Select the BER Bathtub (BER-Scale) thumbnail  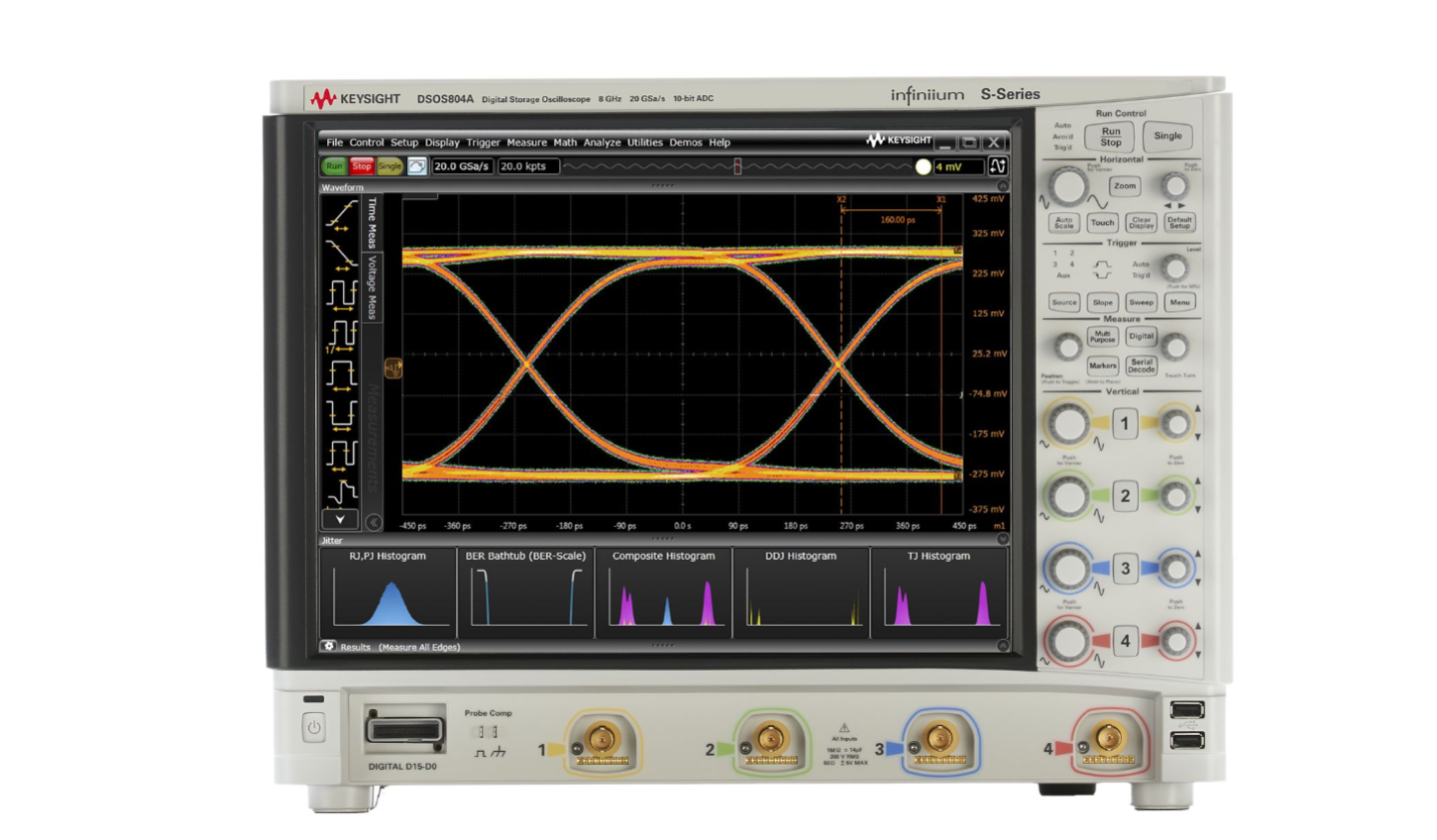(x=525, y=594)
